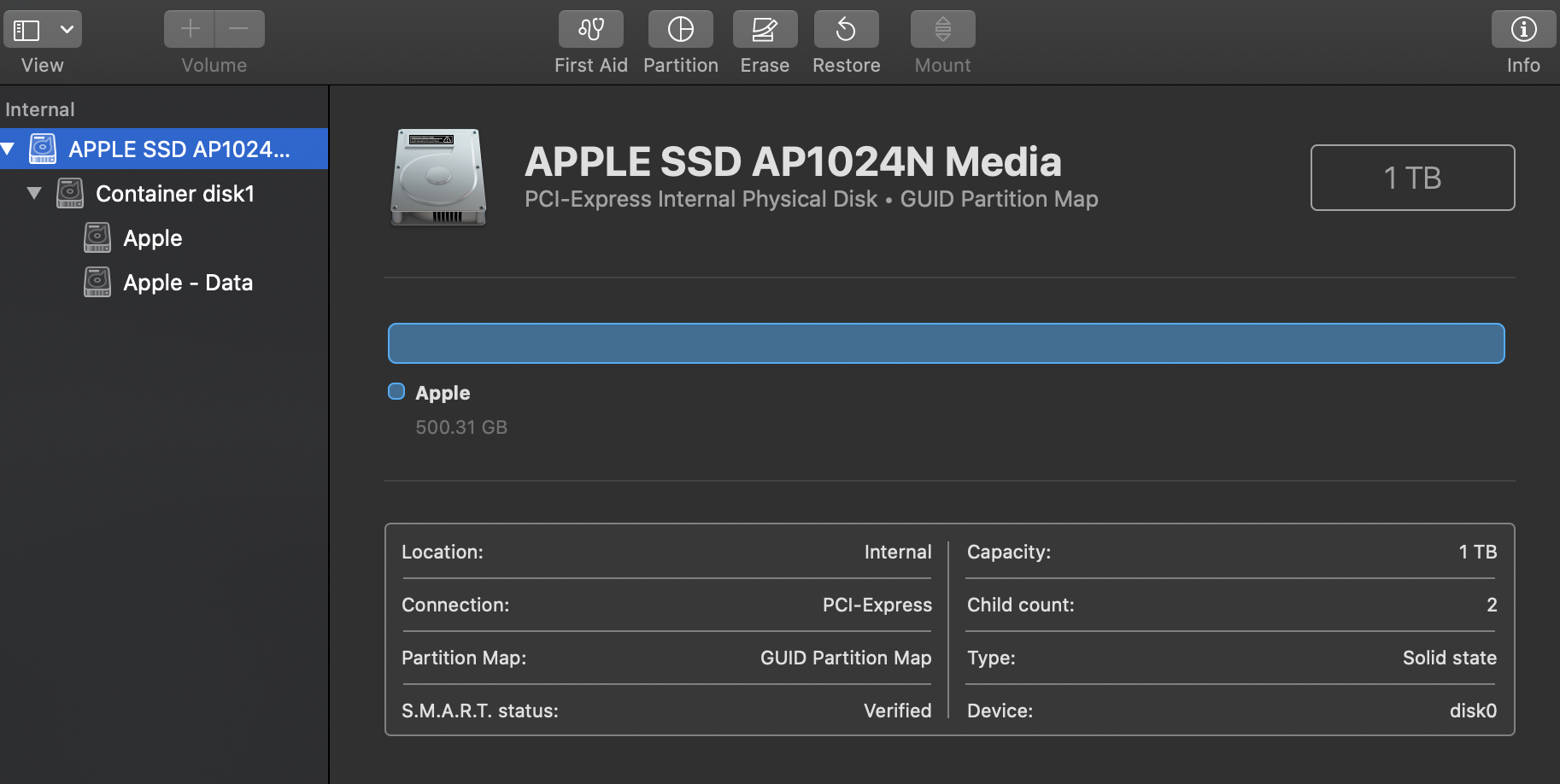The height and width of the screenshot is (784, 1560).
Task: Click the 500.31 GB size text
Action: click(x=461, y=427)
